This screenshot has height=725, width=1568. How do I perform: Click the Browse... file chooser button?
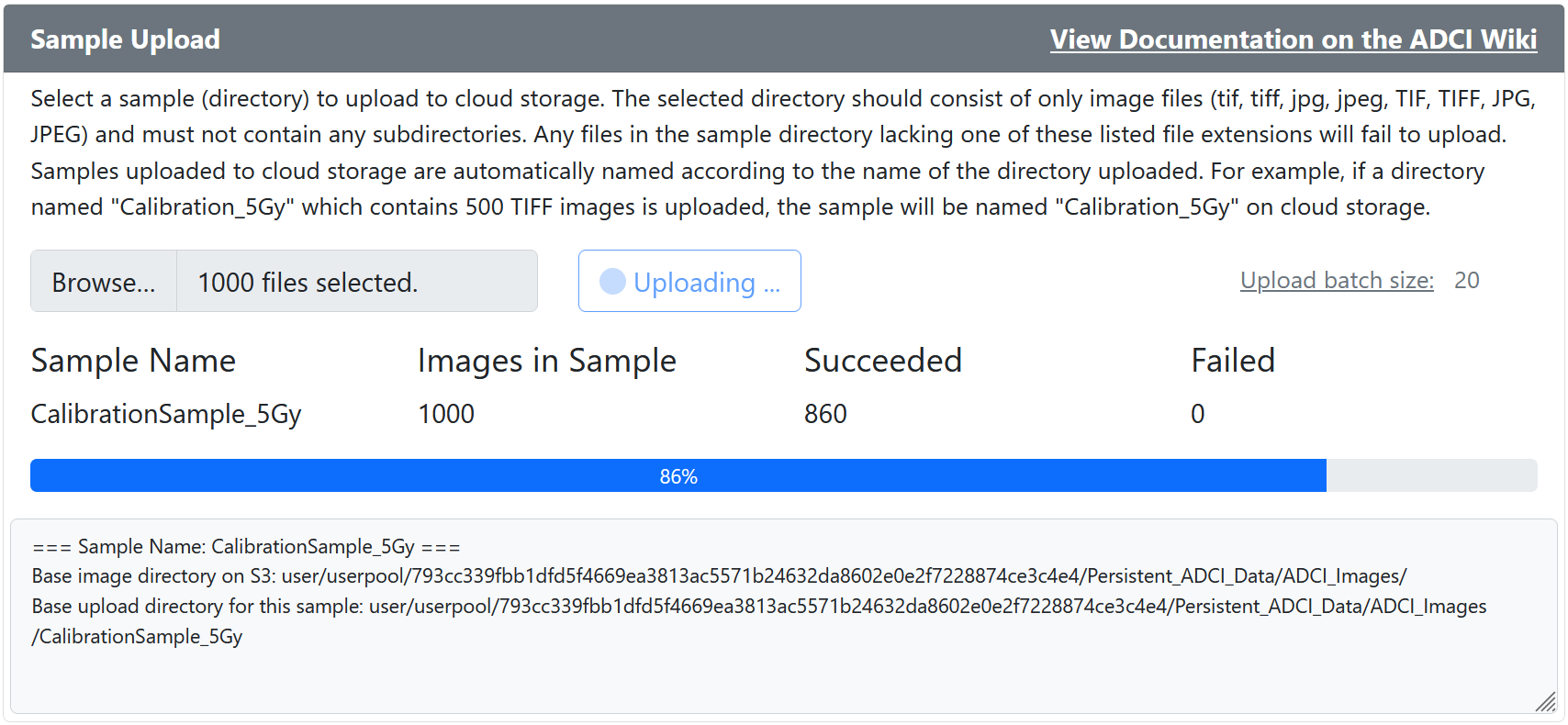pos(104,282)
